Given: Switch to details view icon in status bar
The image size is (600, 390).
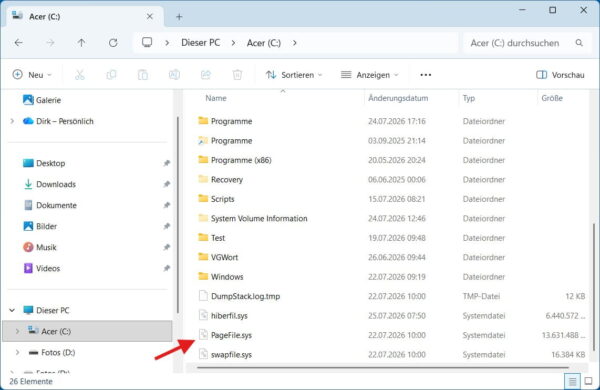Looking at the screenshot, I should point(572,381).
